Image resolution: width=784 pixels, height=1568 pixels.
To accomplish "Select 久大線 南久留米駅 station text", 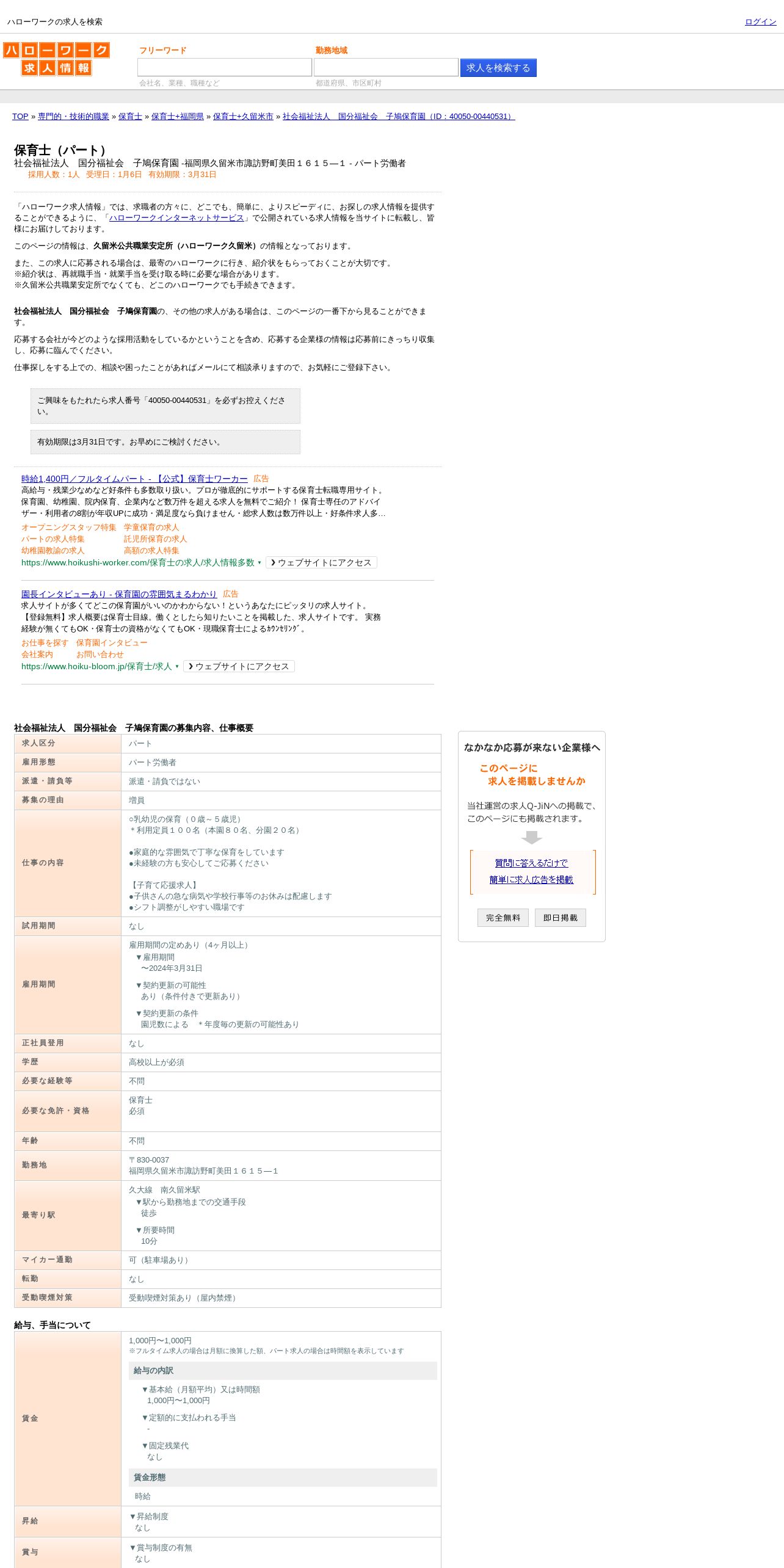I will point(164,1190).
